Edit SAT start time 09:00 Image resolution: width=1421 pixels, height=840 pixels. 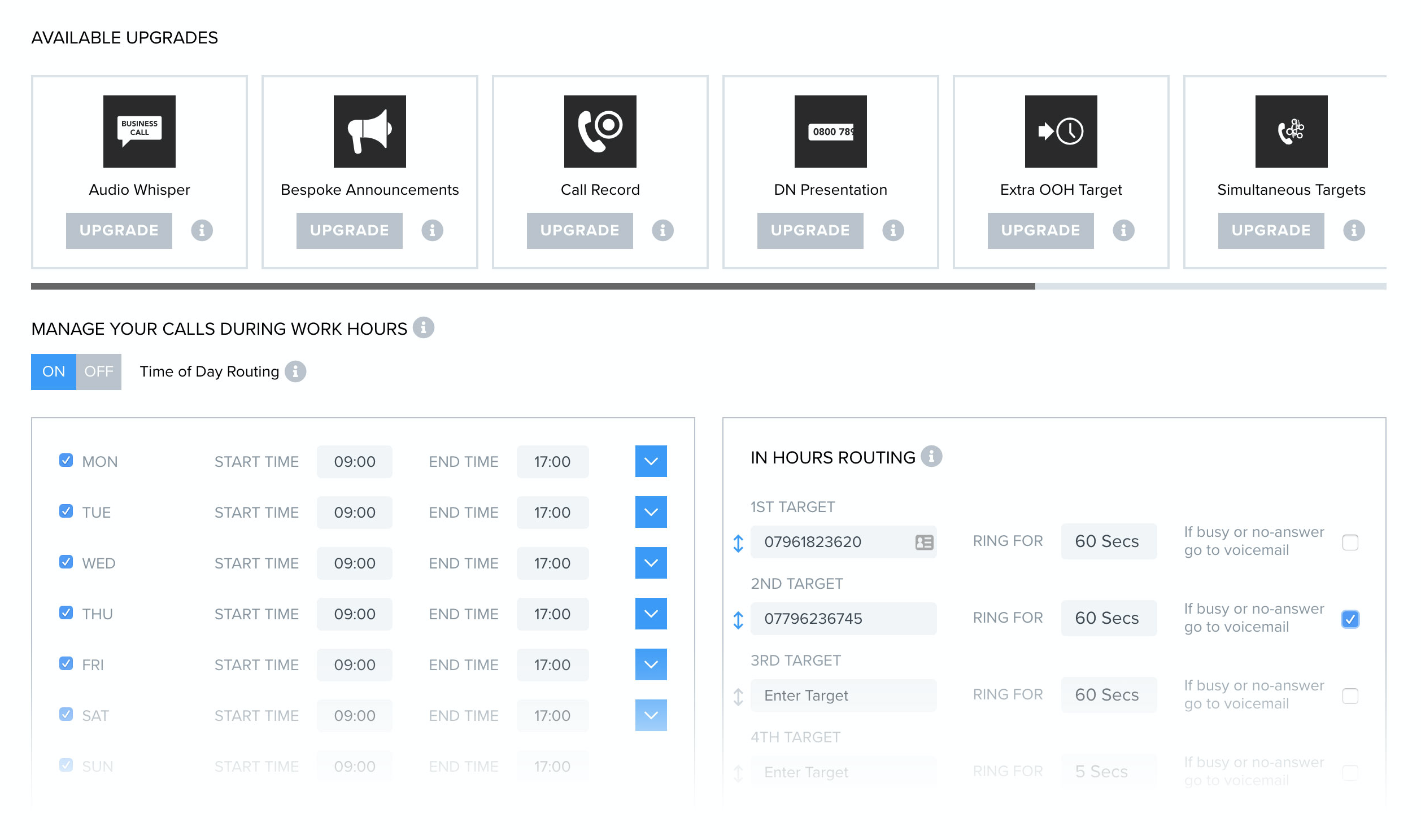[354, 716]
